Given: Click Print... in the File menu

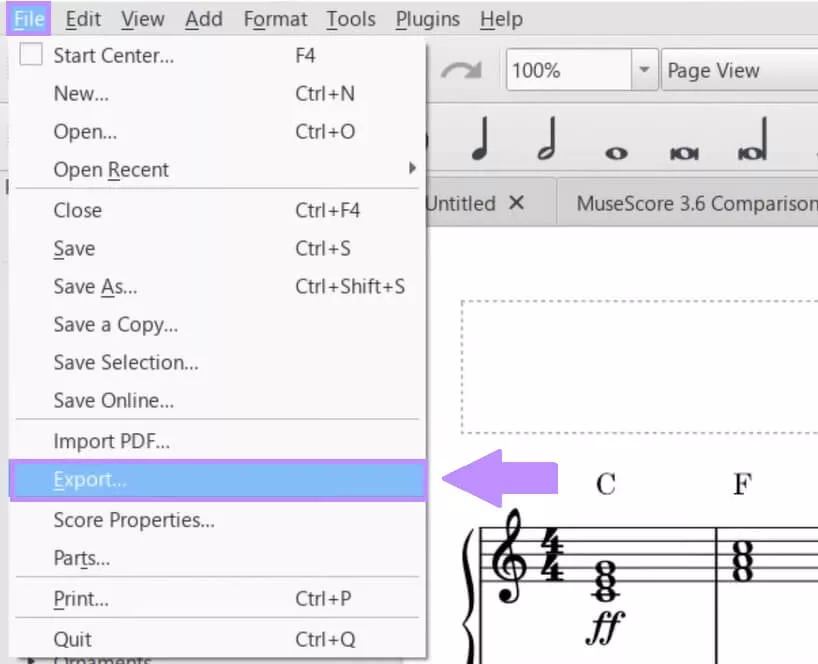Looking at the screenshot, I should pyautogui.click(x=80, y=598).
